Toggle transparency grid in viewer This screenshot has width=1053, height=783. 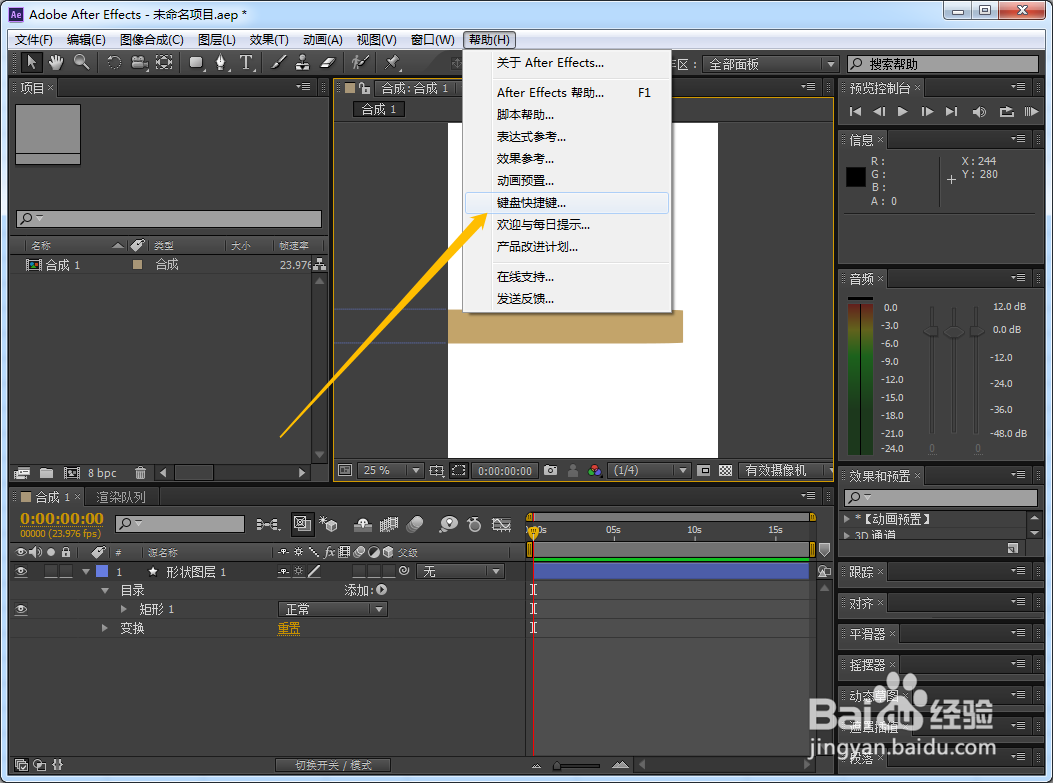(725, 471)
